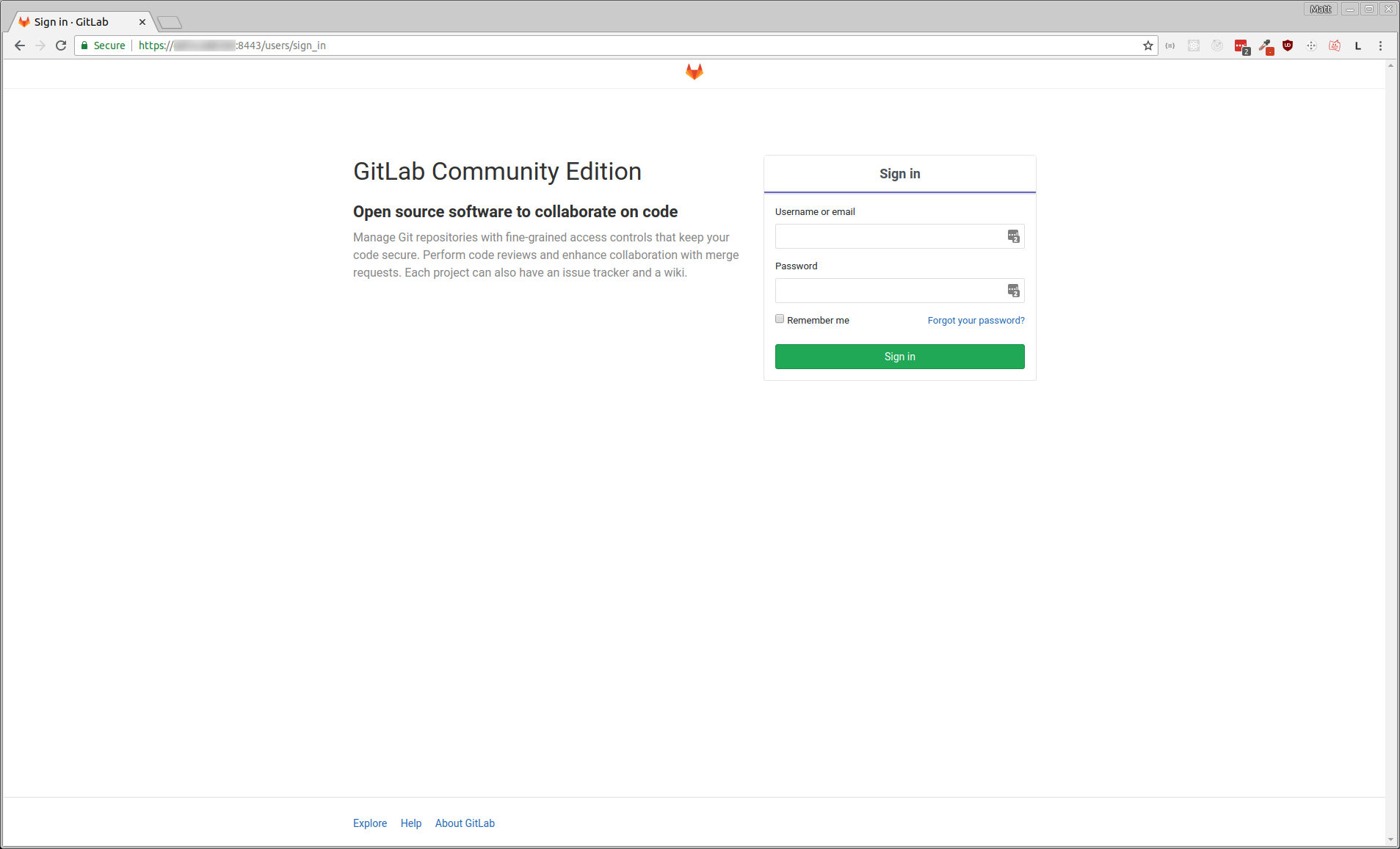
Task: Open the red cat face extension icon
Action: pyautogui.click(x=1335, y=45)
